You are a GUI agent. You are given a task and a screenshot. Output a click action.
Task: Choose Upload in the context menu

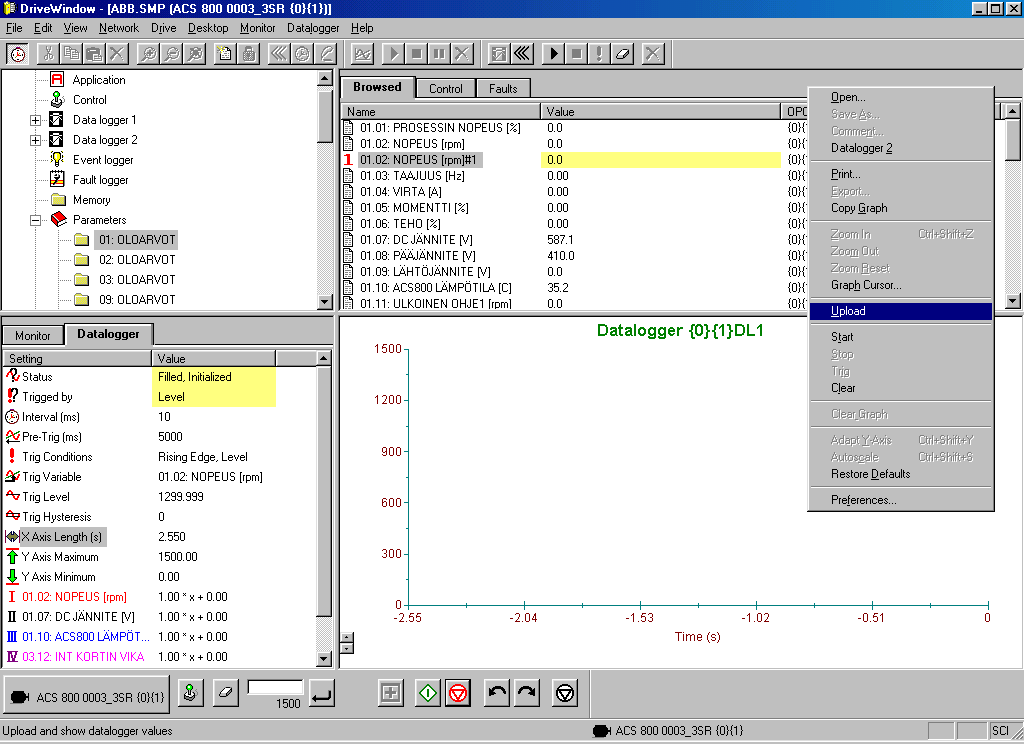[x=901, y=311]
